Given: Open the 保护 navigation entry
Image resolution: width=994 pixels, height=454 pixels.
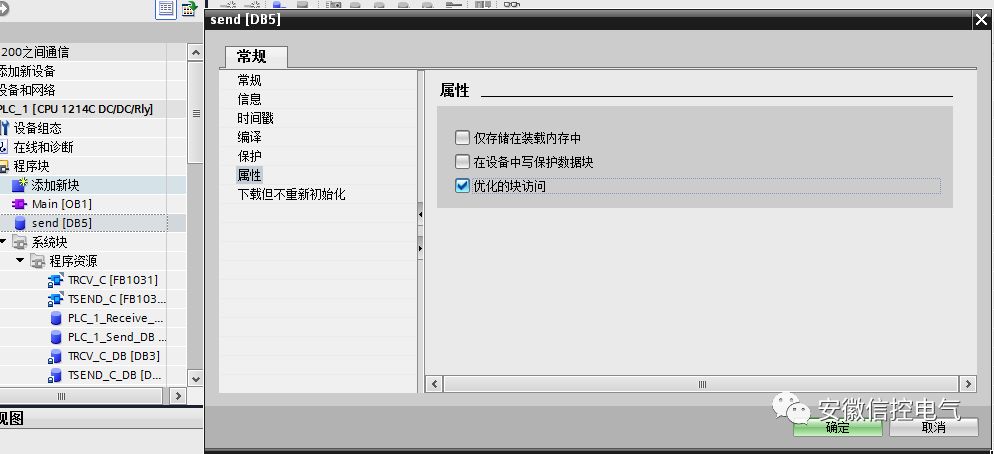Looking at the screenshot, I should 250,156.
